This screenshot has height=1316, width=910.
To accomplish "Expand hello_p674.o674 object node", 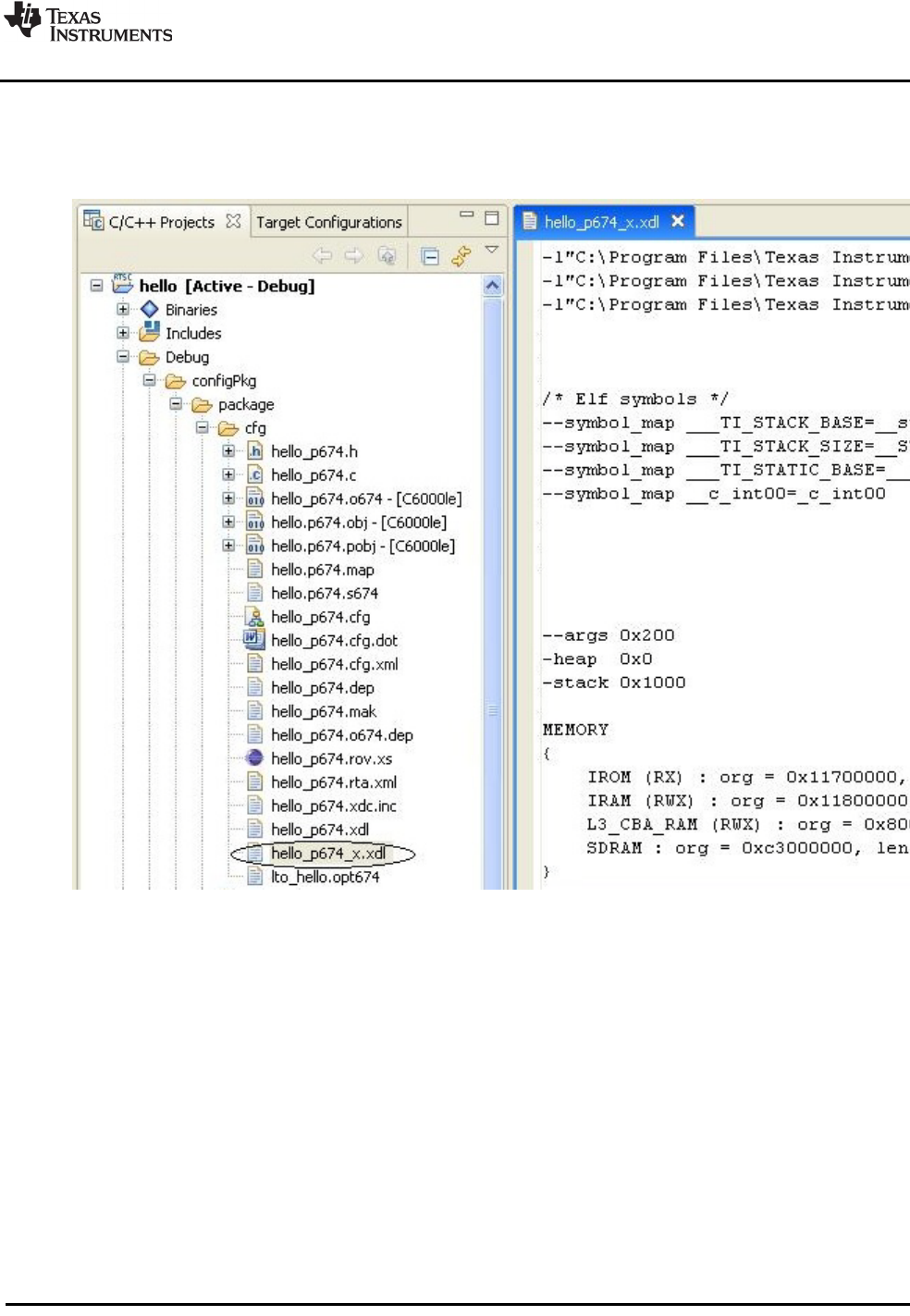I will pyautogui.click(x=228, y=498).
